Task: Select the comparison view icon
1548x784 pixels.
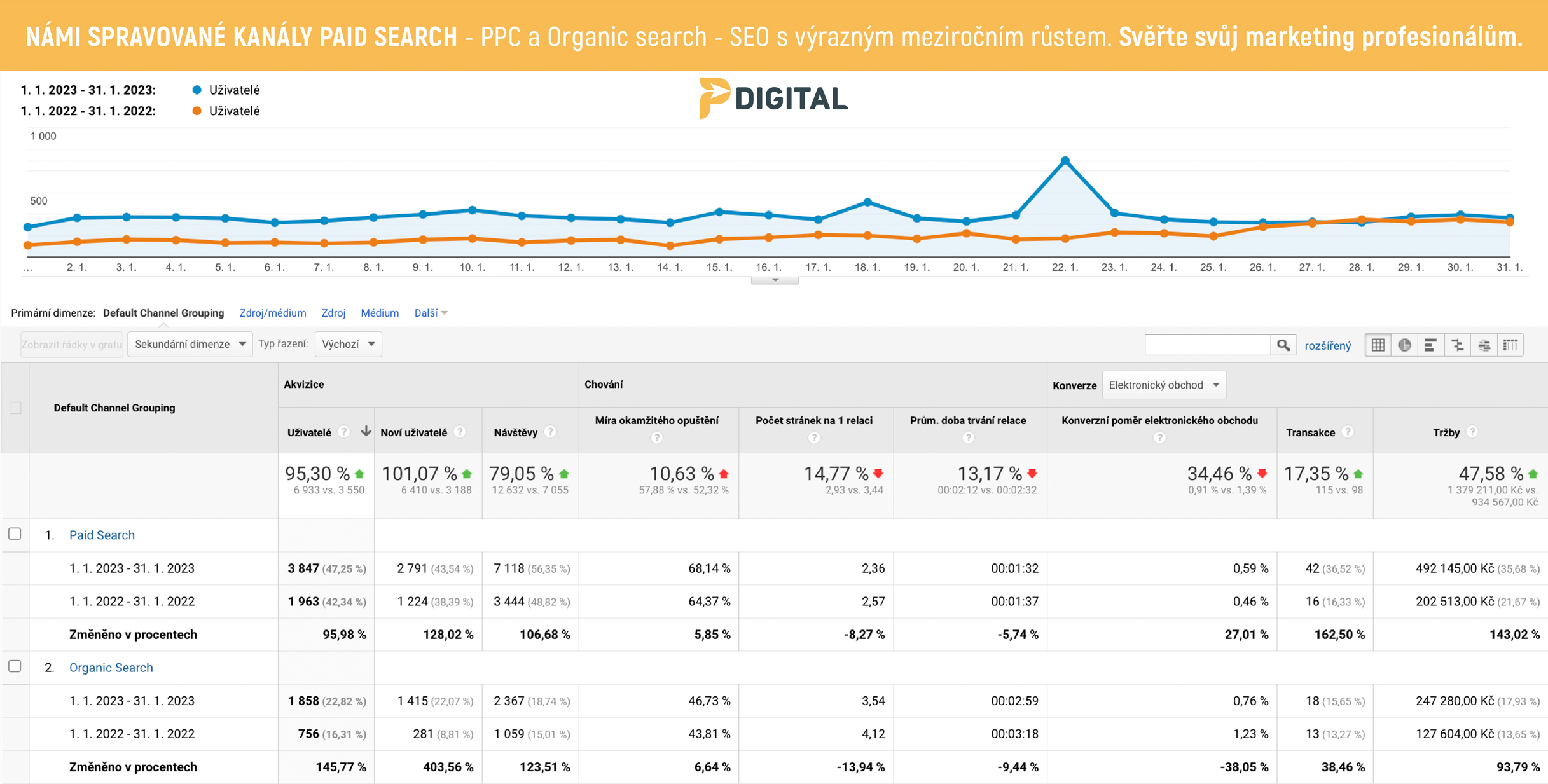Action: pyautogui.click(x=1457, y=345)
